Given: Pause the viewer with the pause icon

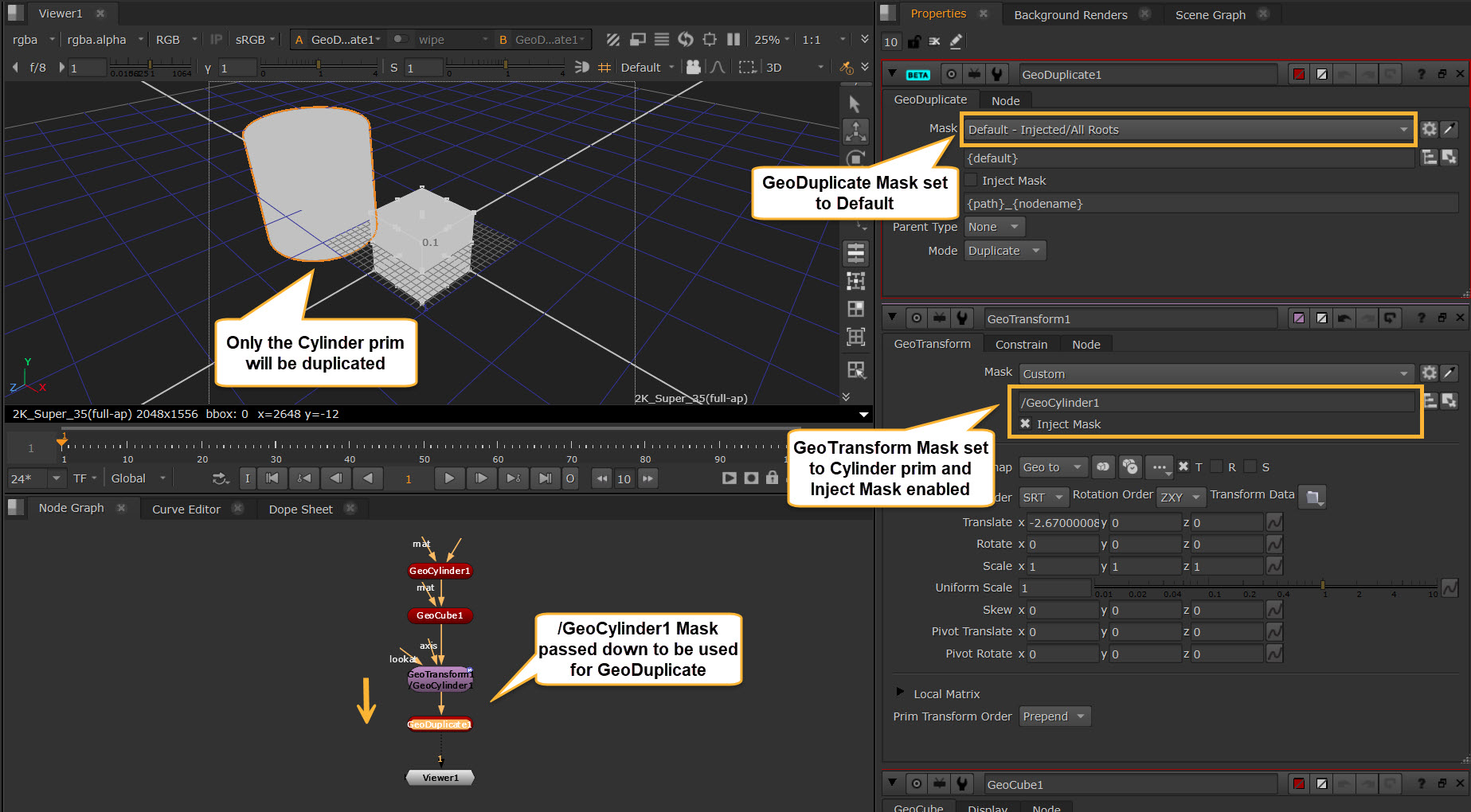Looking at the screenshot, I should (734, 40).
